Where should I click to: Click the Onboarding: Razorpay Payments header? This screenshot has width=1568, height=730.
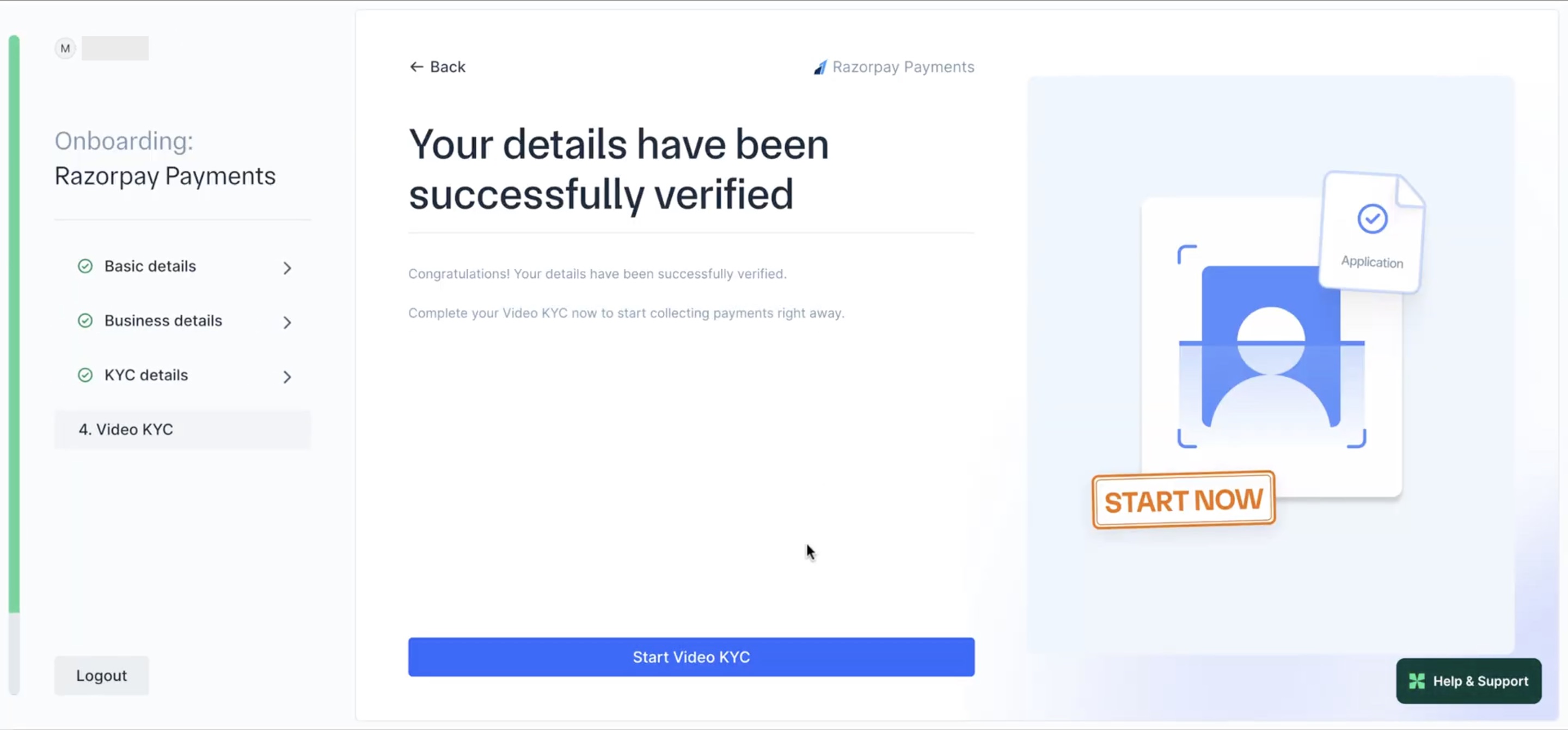[164, 159]
